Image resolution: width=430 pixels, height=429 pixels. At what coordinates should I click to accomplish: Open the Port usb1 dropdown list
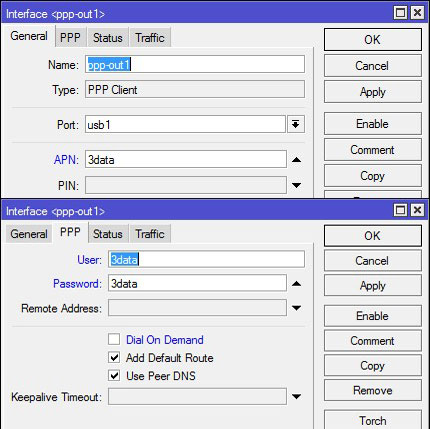point(295,125)
